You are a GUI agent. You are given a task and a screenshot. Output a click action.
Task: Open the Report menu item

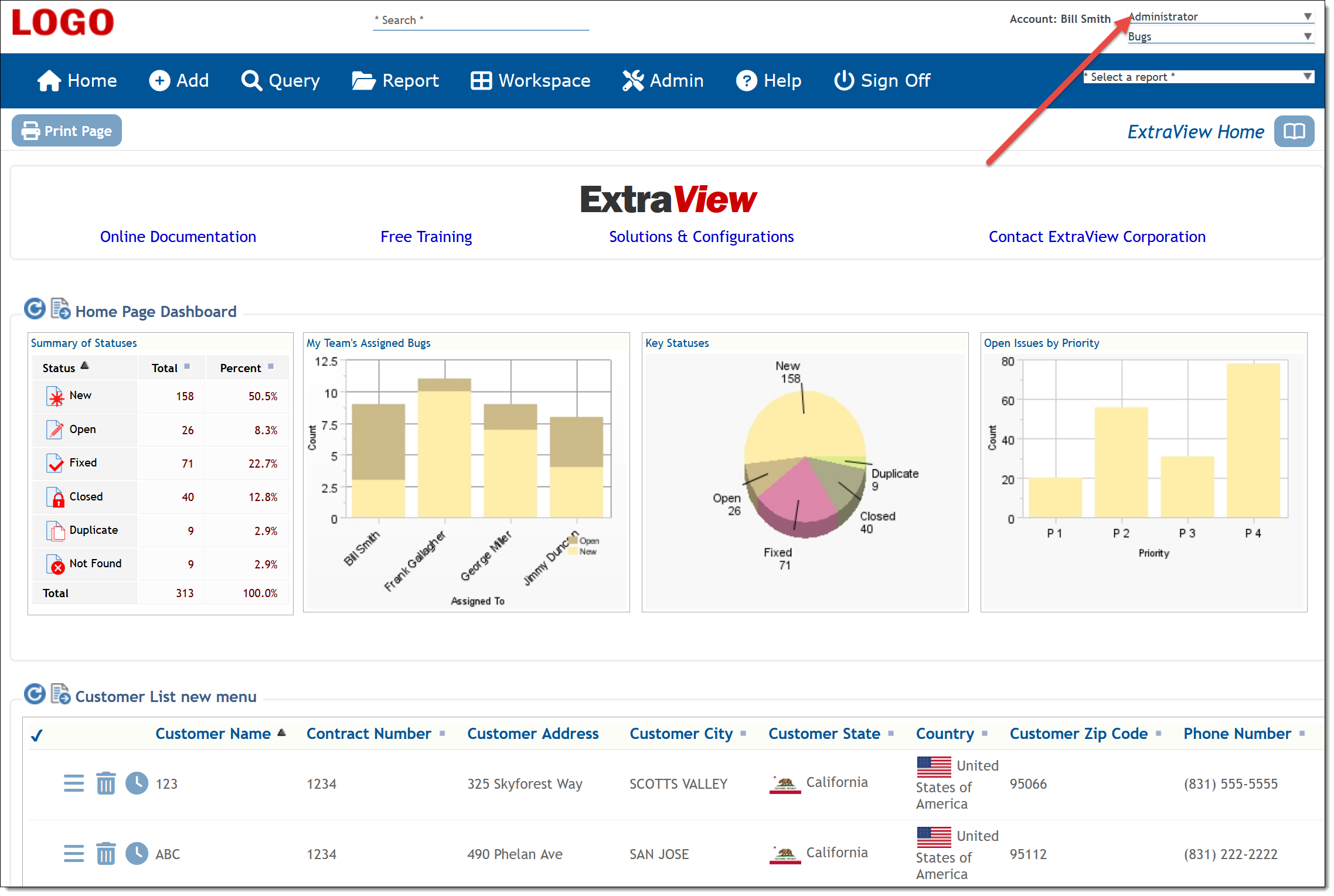pos(396,80)
